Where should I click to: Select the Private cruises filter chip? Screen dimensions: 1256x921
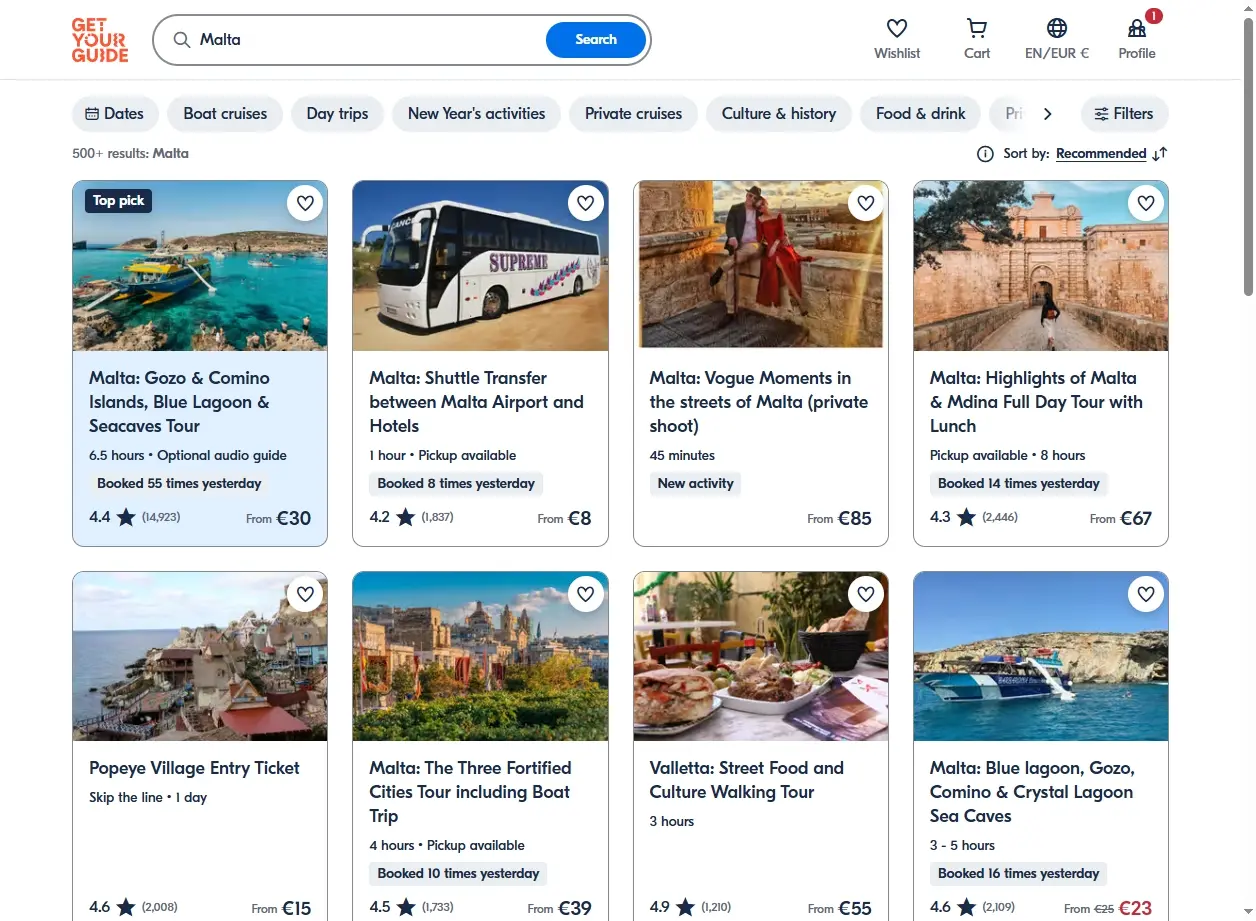[633, 114]
